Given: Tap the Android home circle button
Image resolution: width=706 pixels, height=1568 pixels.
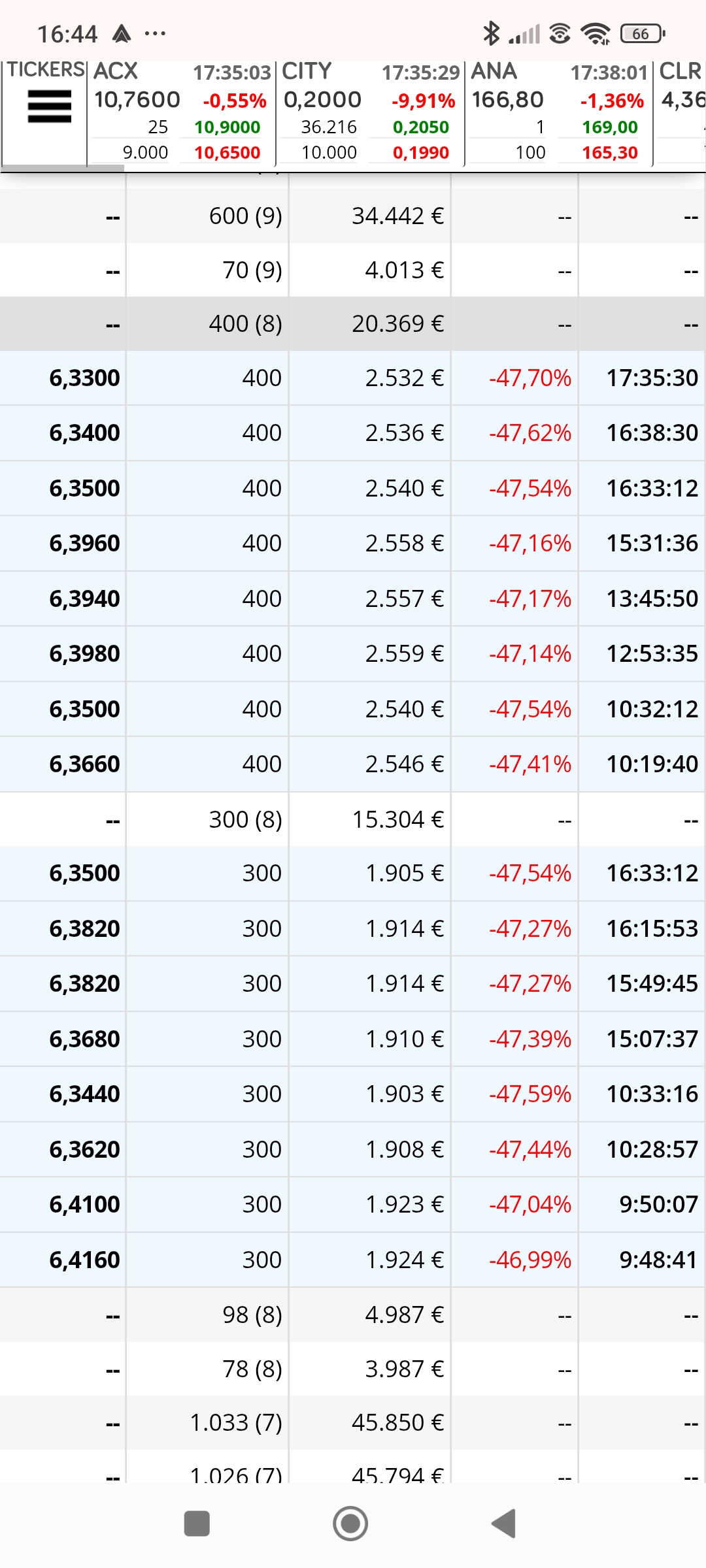Looking at the screenshot, I should point(350,1524).
